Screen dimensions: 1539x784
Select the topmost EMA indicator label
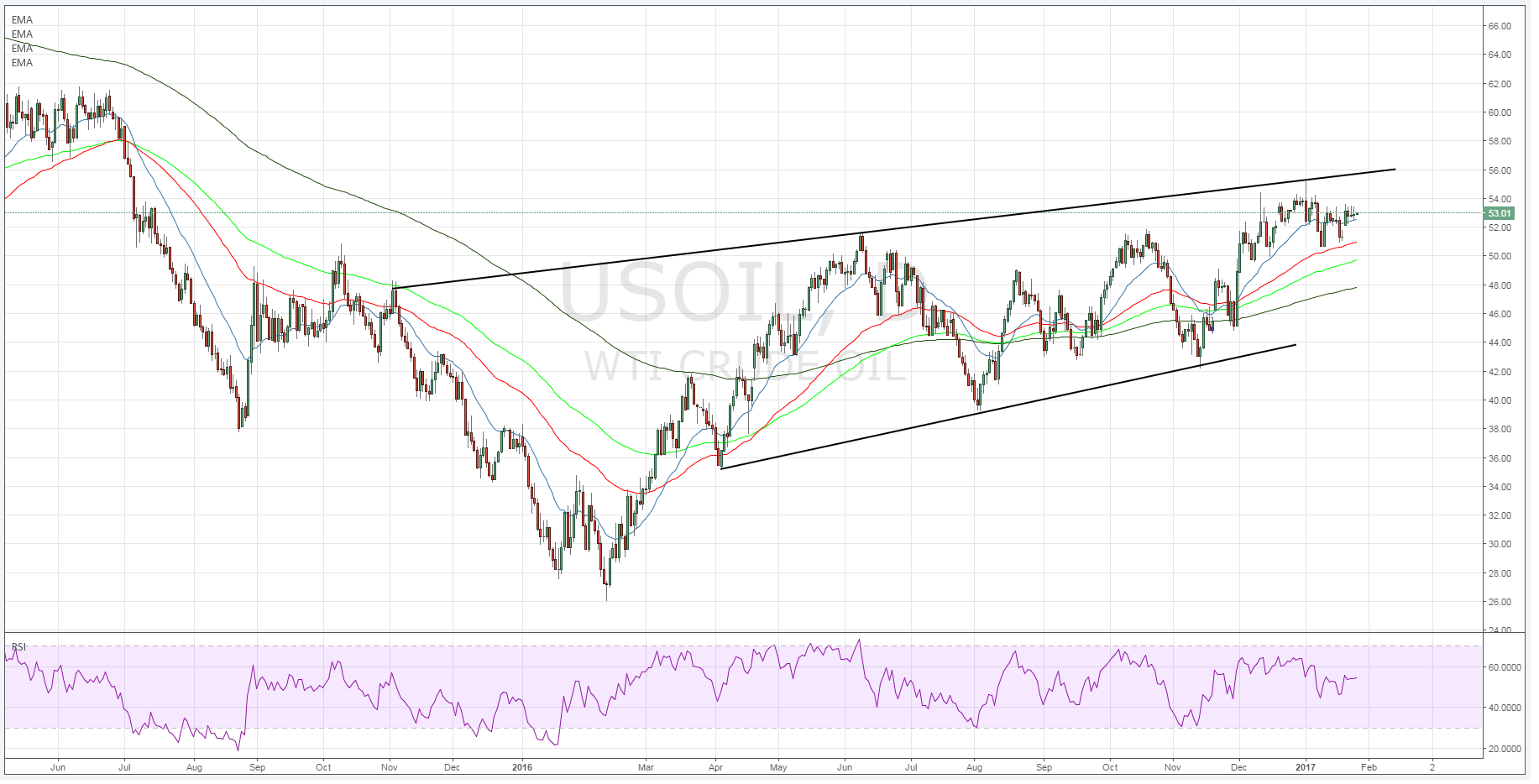click(x=23, y=20)
